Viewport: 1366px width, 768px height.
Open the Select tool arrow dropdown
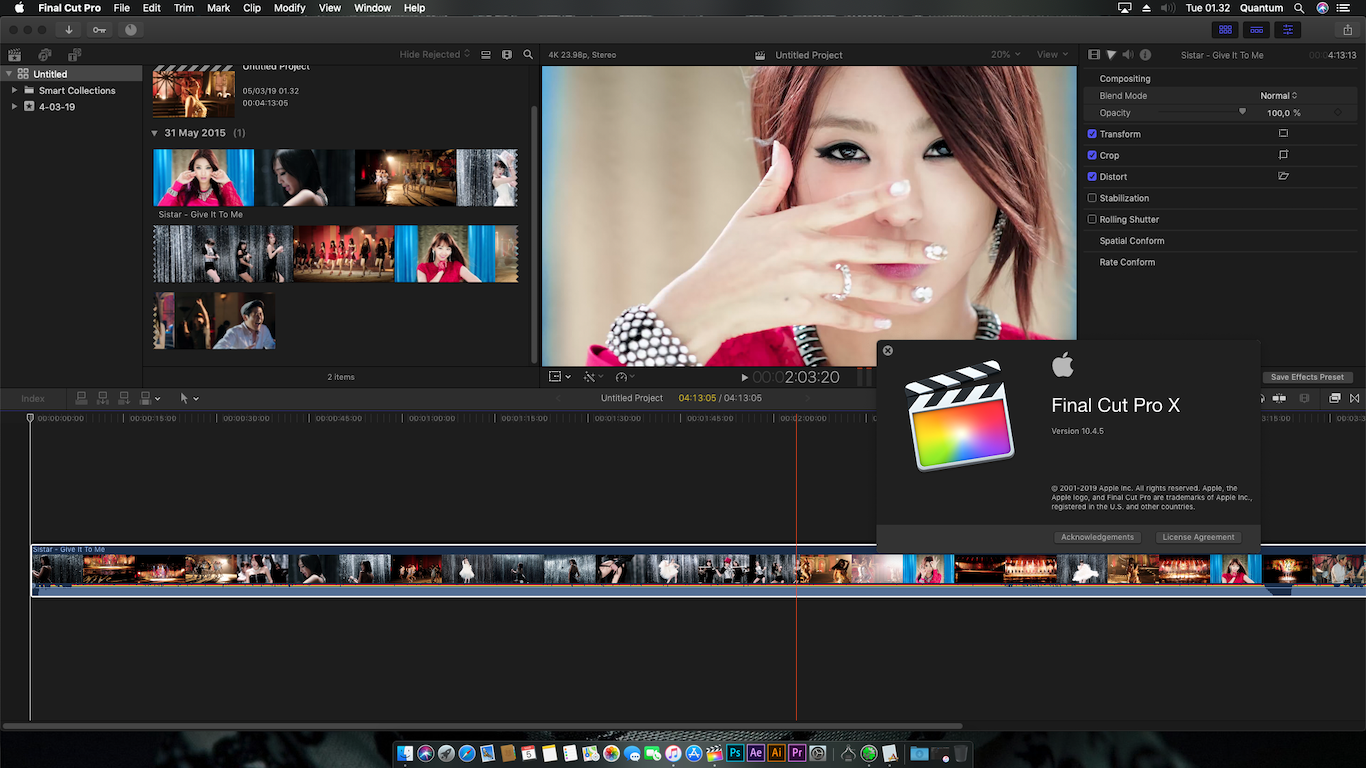click(x=189, y=398)
